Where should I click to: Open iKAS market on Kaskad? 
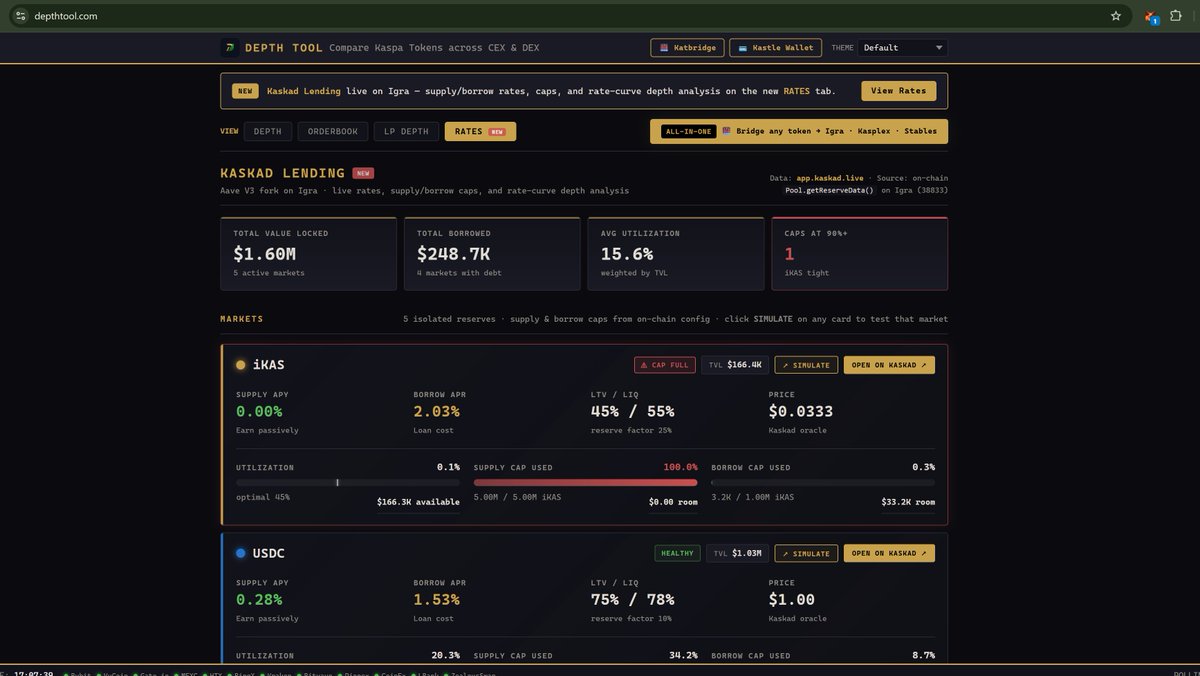(x=889, y=365)
